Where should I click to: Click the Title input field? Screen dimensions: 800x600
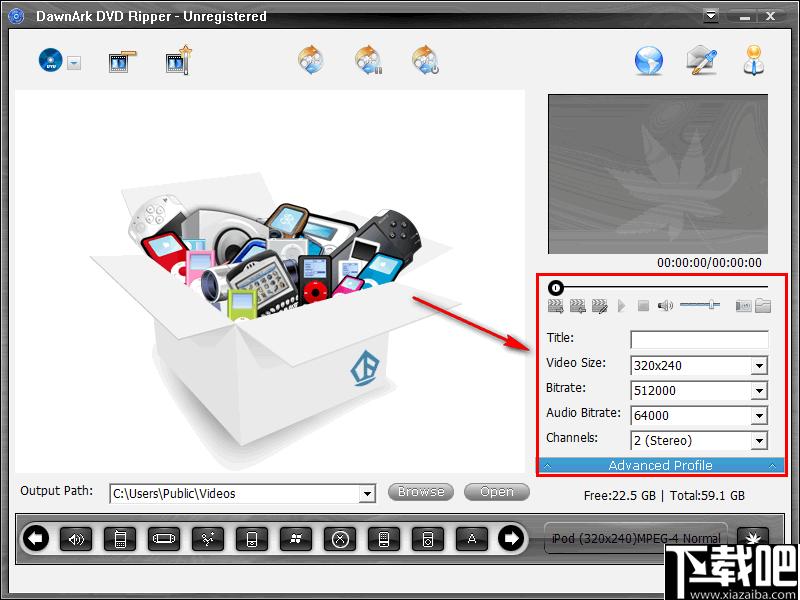699,340
